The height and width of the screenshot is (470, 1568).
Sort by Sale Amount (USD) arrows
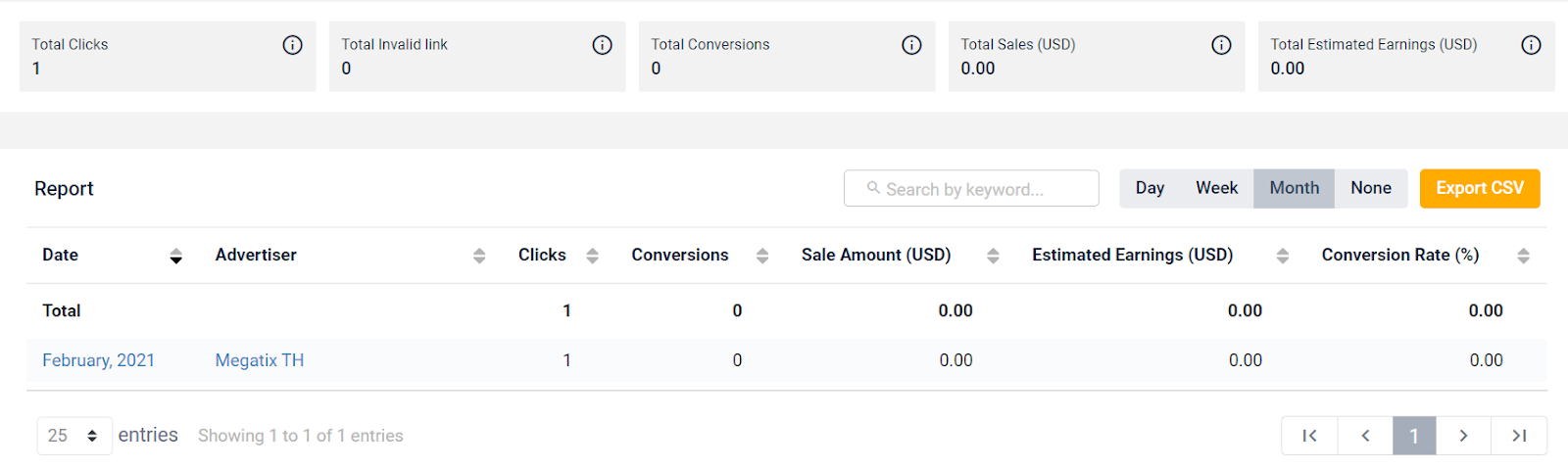pyautogui.click(x=993, y=256)
